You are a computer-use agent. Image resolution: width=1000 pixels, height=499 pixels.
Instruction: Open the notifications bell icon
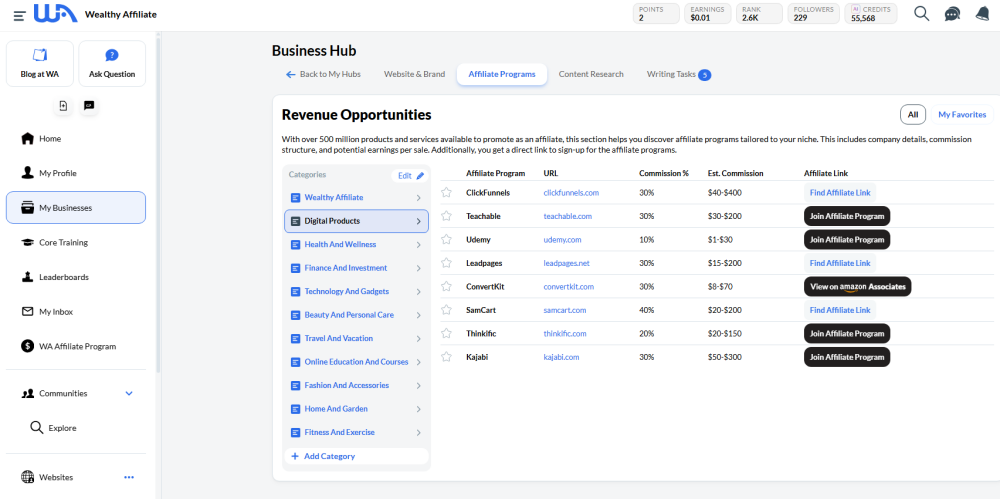pos(982,14)
